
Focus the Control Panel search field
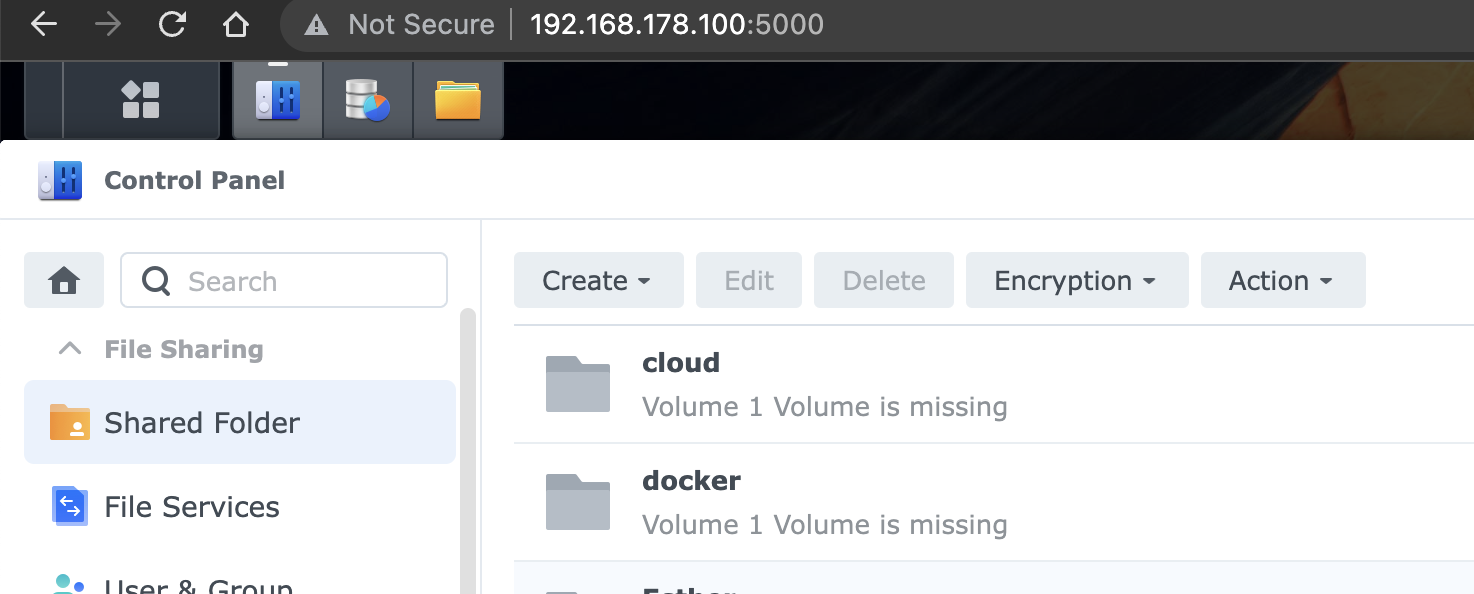click(x=284, y=281)
